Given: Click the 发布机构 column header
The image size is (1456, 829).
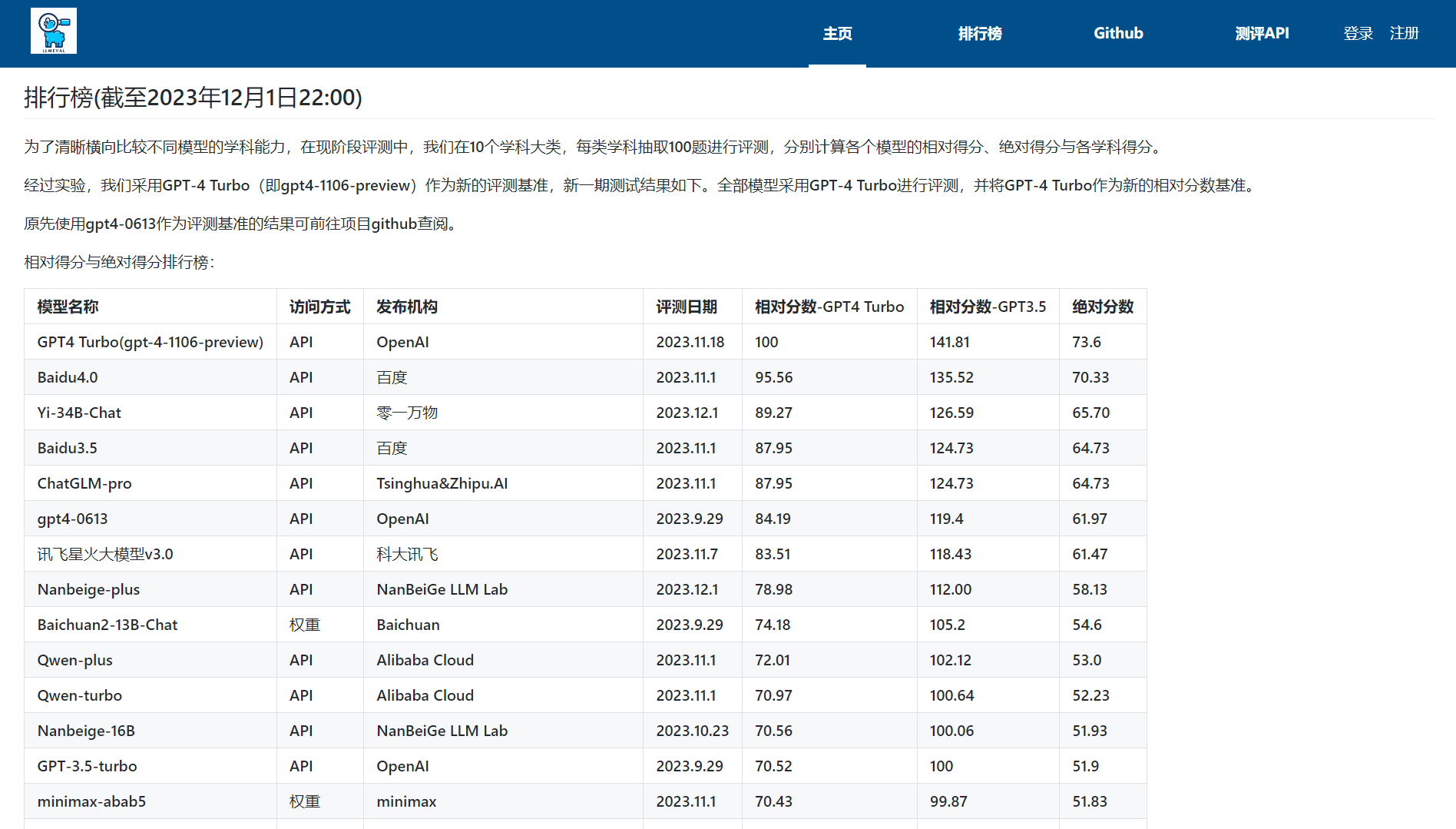Looking at the screenshot, I should [503, 307].
